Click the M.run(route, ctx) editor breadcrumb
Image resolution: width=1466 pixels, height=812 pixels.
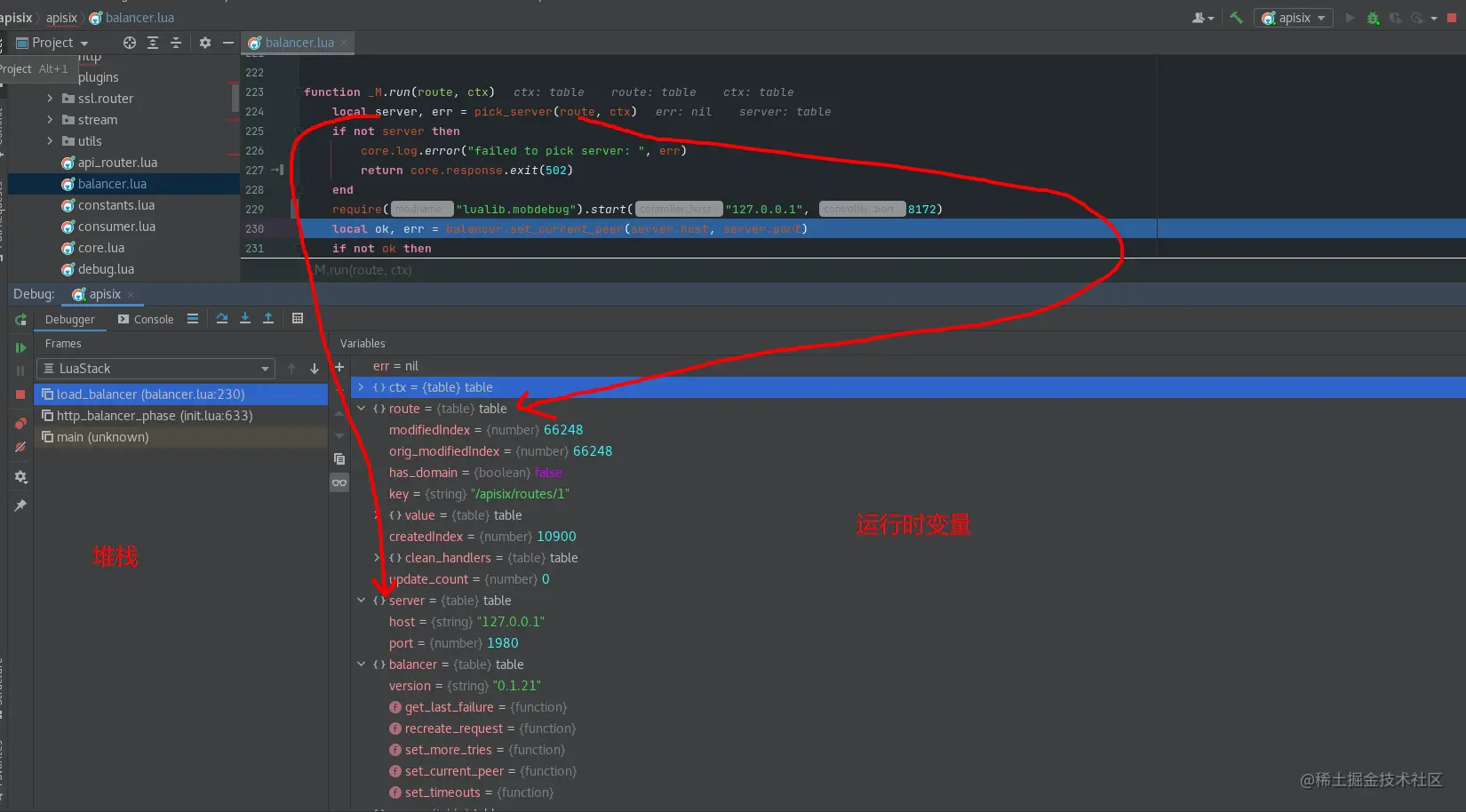coord(363,270)
